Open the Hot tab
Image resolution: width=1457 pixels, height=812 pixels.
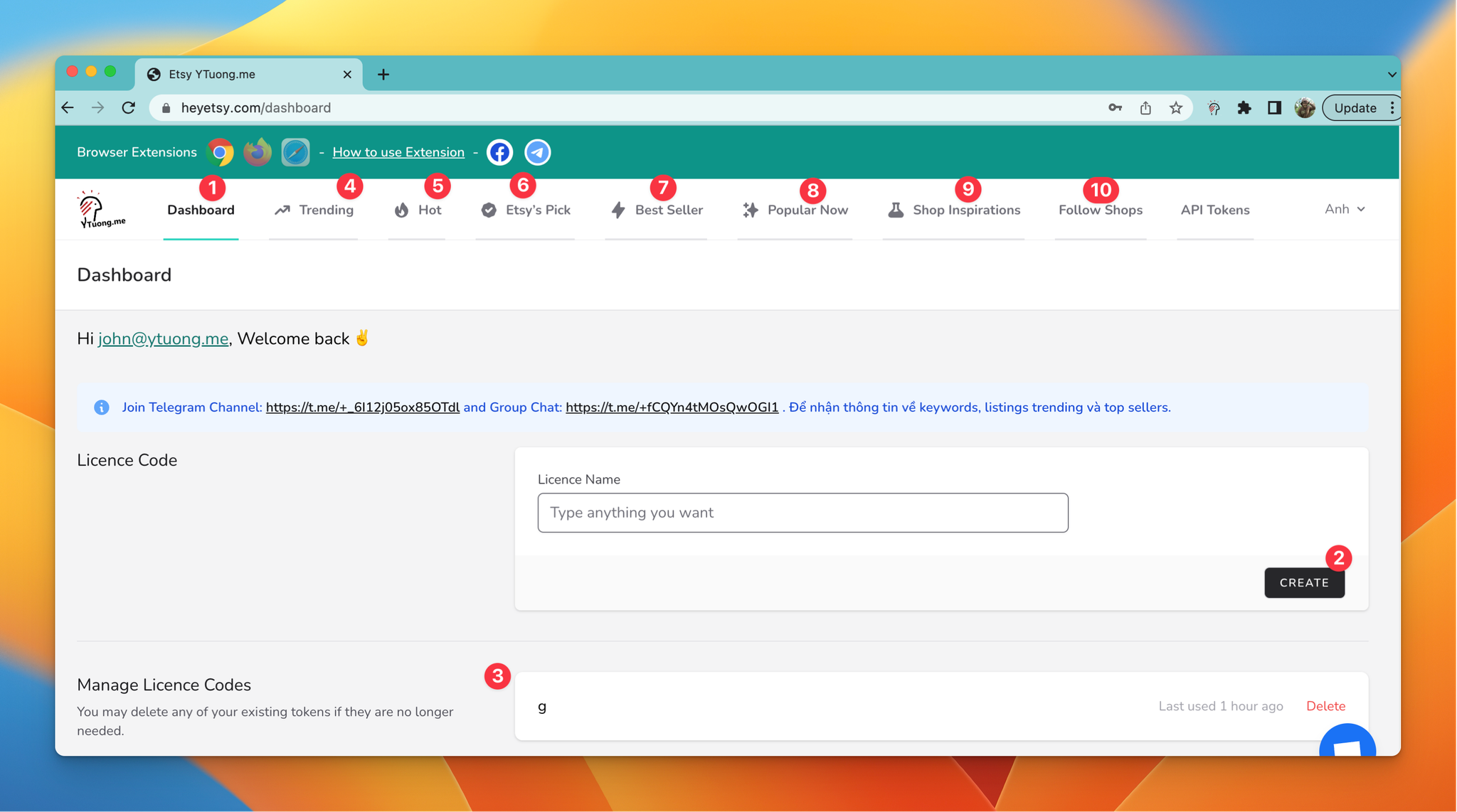click(x=418, y=210)
